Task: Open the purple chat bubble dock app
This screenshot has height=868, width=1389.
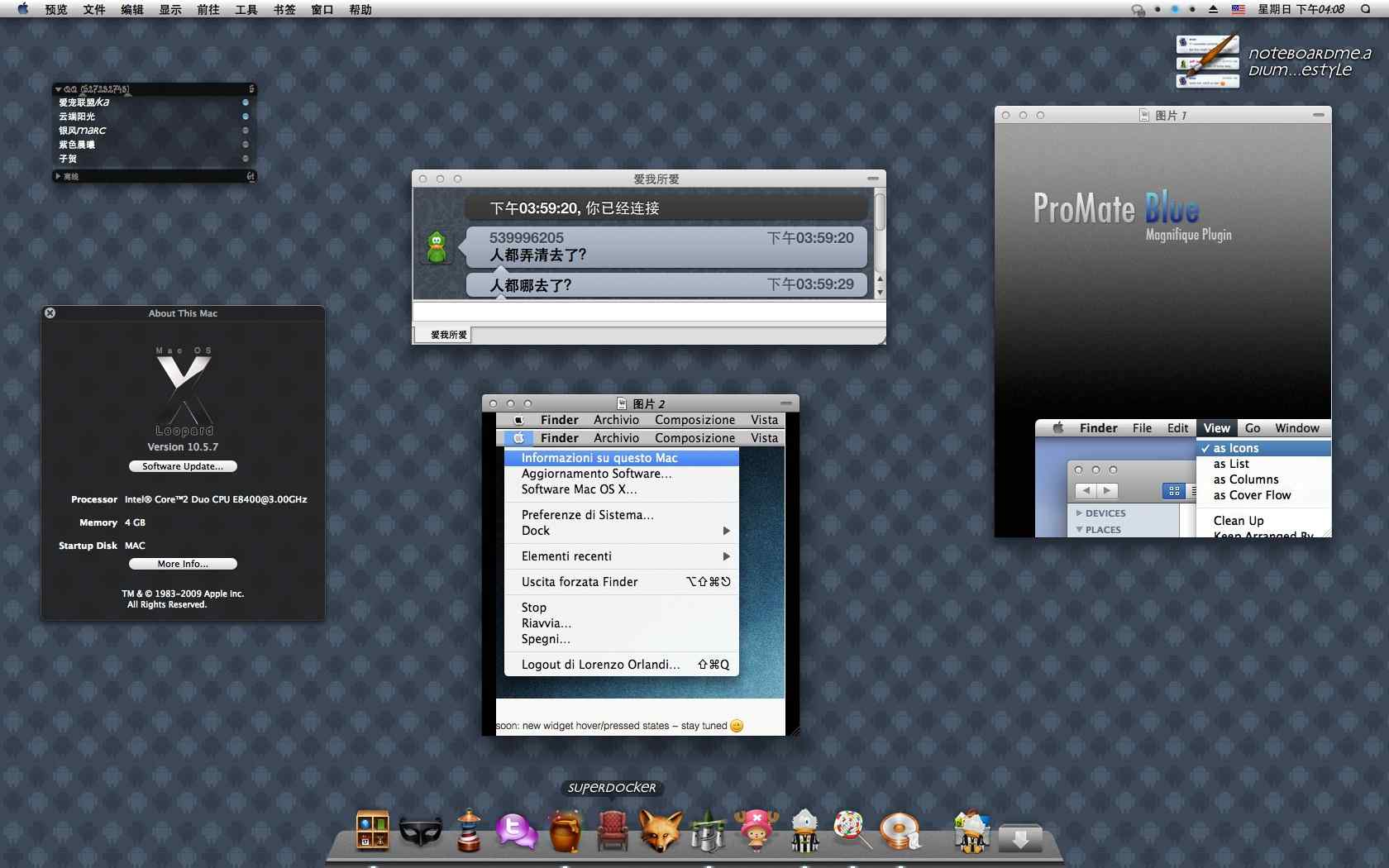Action: 516,831
